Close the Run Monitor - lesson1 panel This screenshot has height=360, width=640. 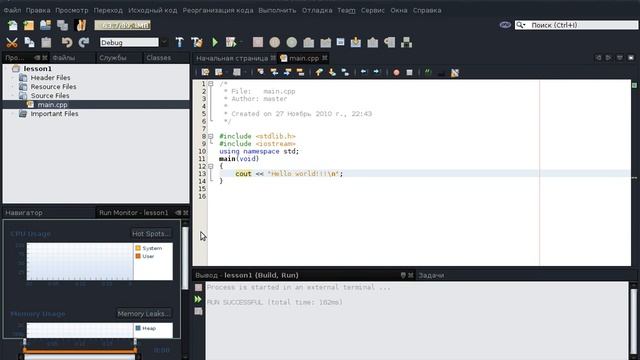[x=186, y=213]
